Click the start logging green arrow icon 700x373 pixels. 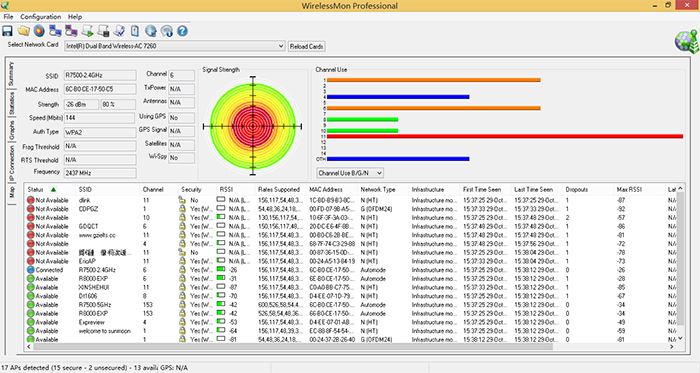point(88,31)
